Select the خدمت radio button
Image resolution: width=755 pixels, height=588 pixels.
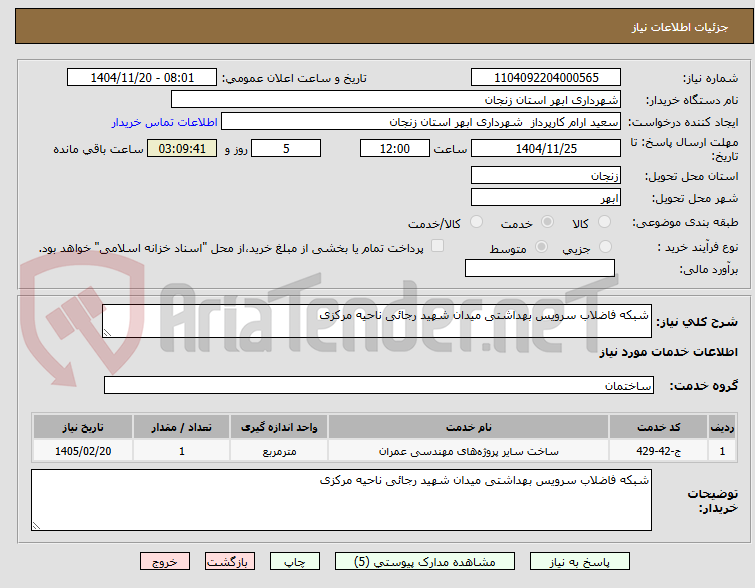pyautogui.click(x=547, y=222)
